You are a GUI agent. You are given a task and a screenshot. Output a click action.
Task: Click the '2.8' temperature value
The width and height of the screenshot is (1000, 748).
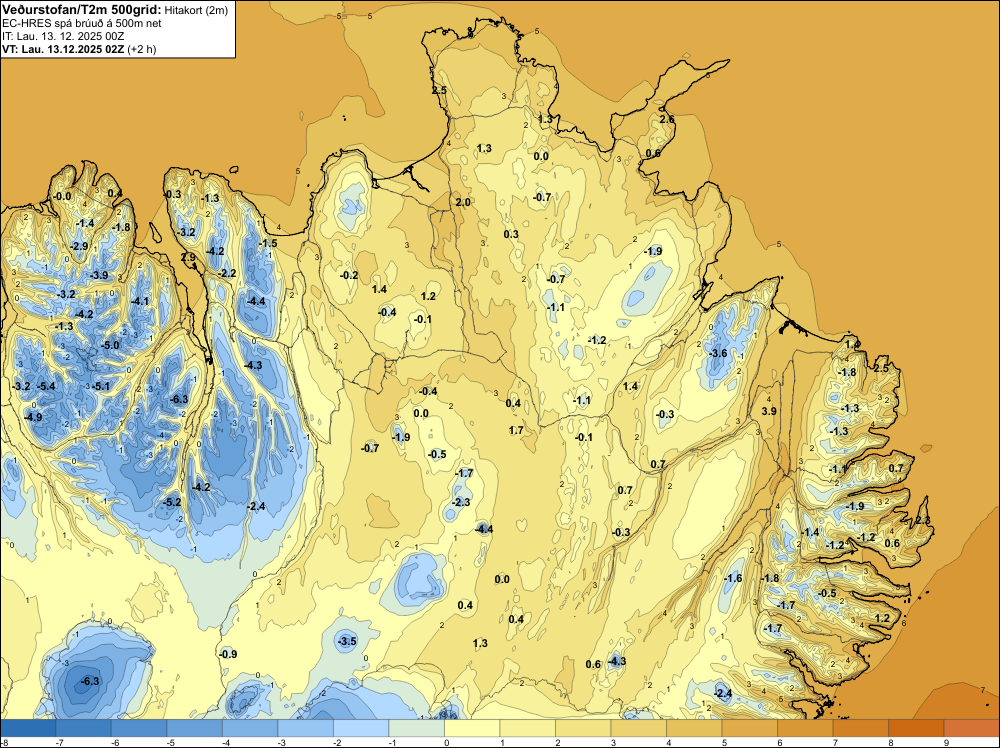point(923,521)
